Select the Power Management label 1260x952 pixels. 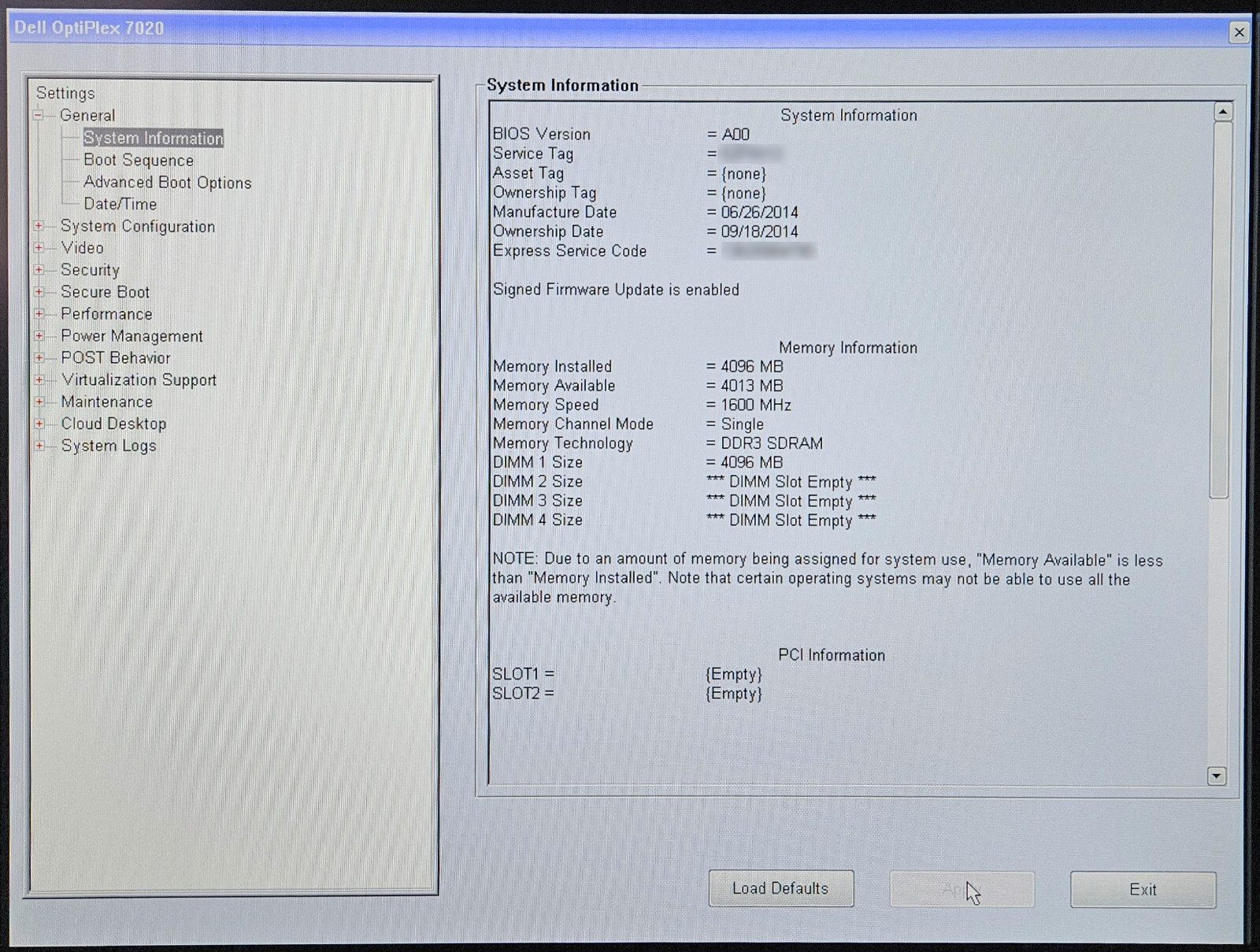point(132,336)
